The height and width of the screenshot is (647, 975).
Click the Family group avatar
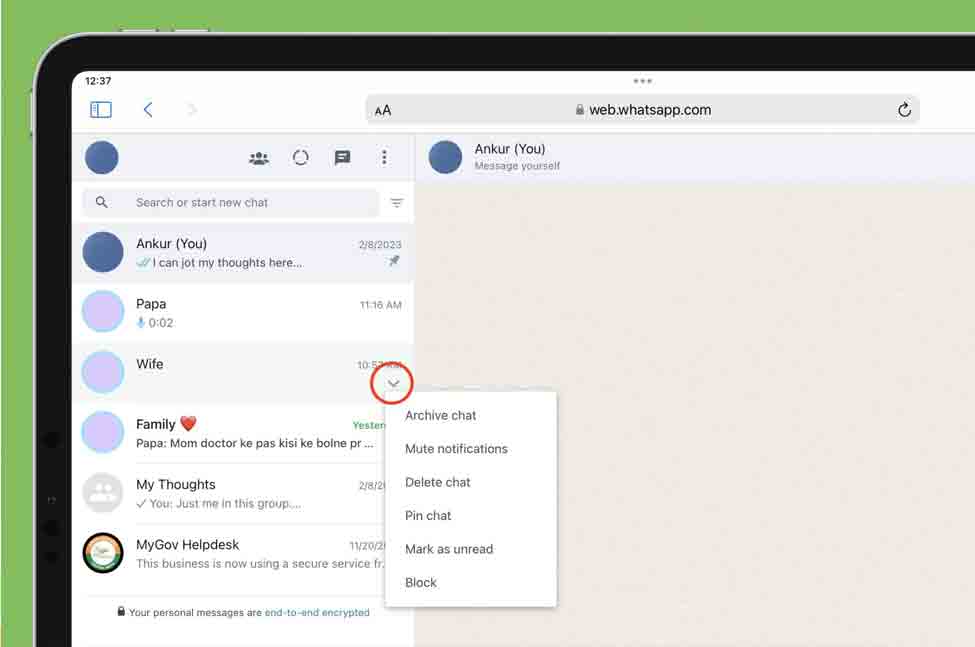pos(103,432)
